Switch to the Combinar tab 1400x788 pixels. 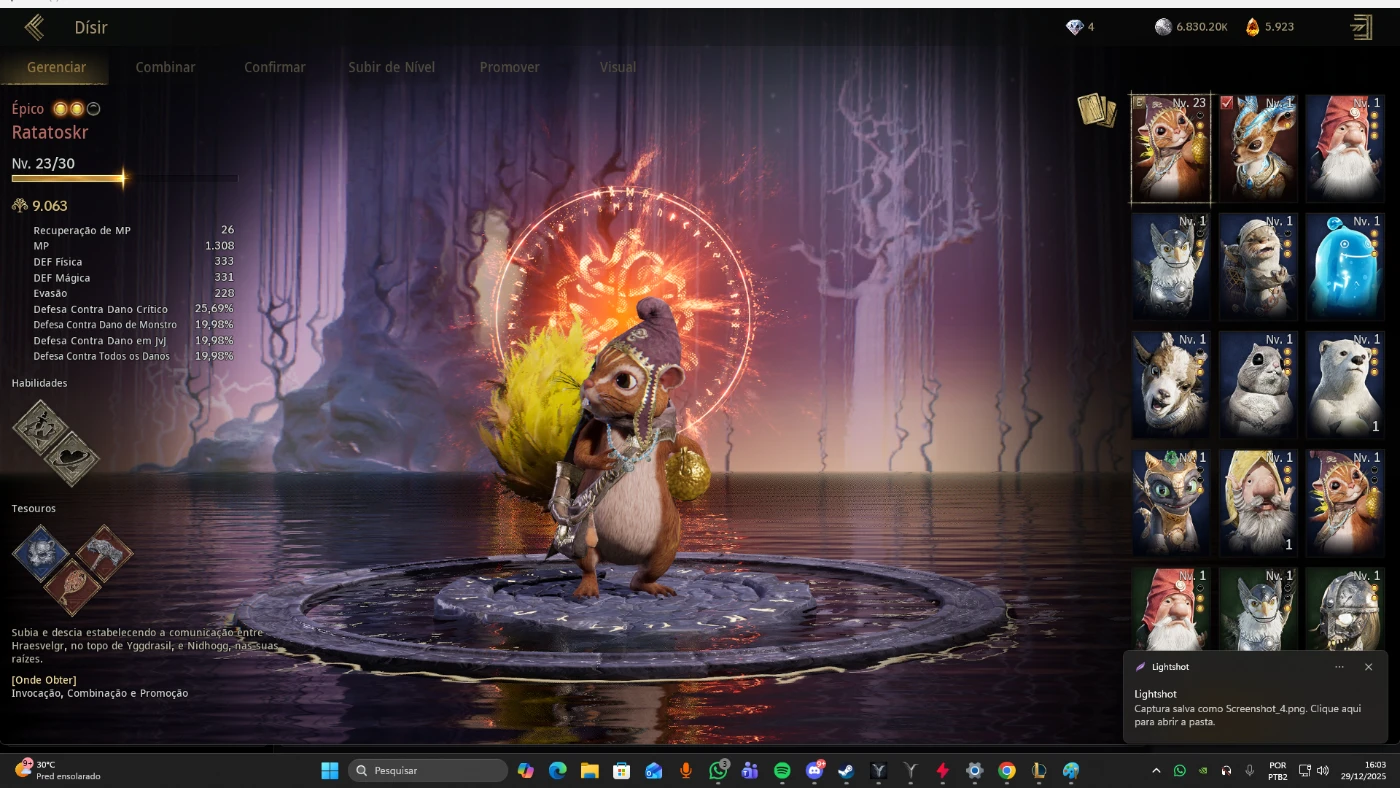(x=165, y=67)
